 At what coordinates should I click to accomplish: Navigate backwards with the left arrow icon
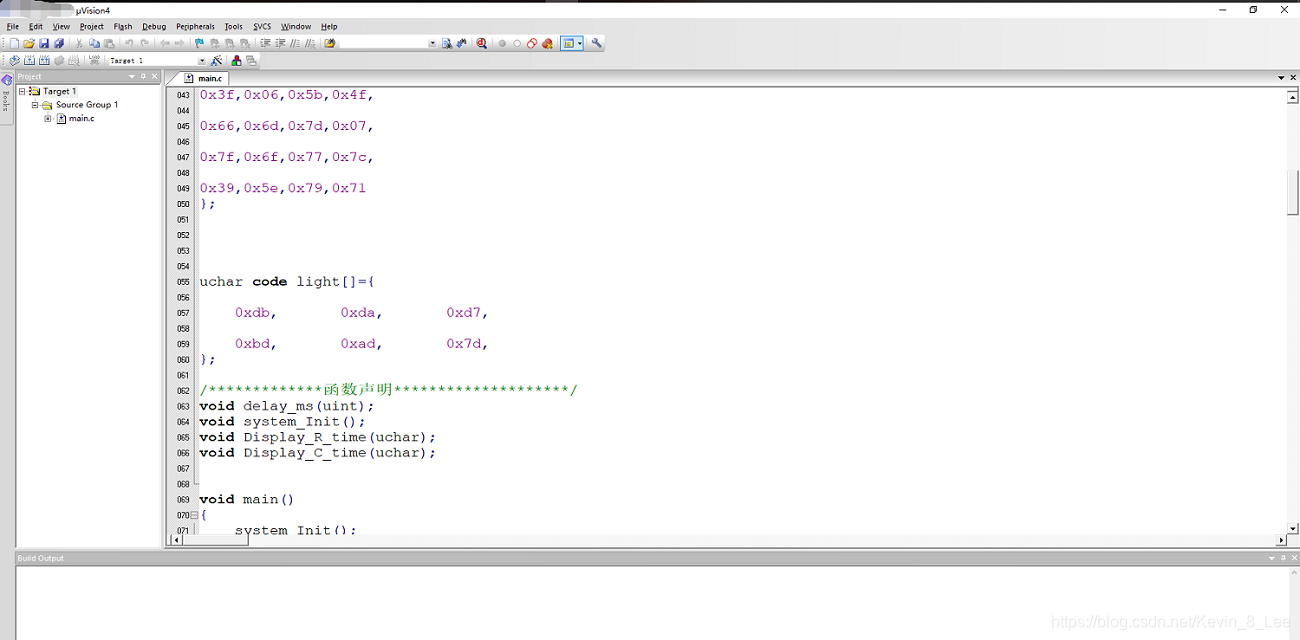[x=165, y=43]
